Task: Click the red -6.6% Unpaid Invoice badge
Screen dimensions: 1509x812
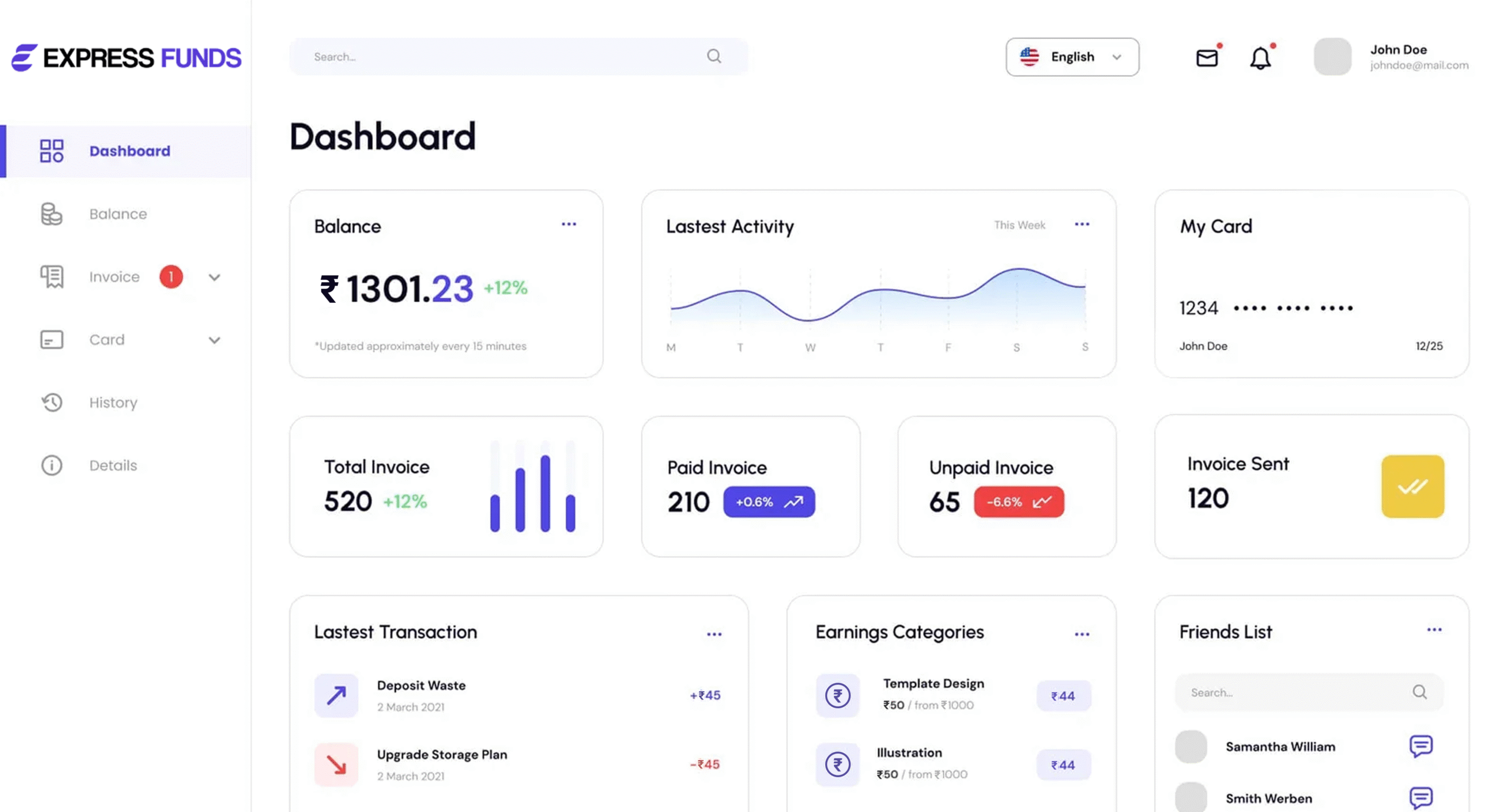Action: click(x=1018, y=502)
